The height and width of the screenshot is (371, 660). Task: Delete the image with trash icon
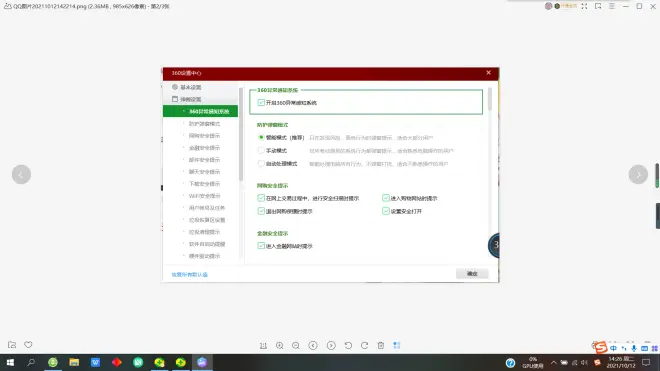(x=381, y=346)
